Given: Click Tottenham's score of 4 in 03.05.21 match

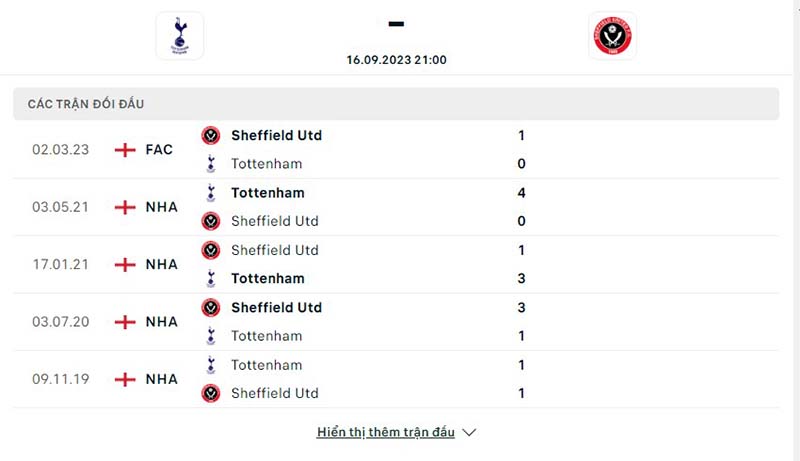Looking at the screenshot, I should (521, 193).
